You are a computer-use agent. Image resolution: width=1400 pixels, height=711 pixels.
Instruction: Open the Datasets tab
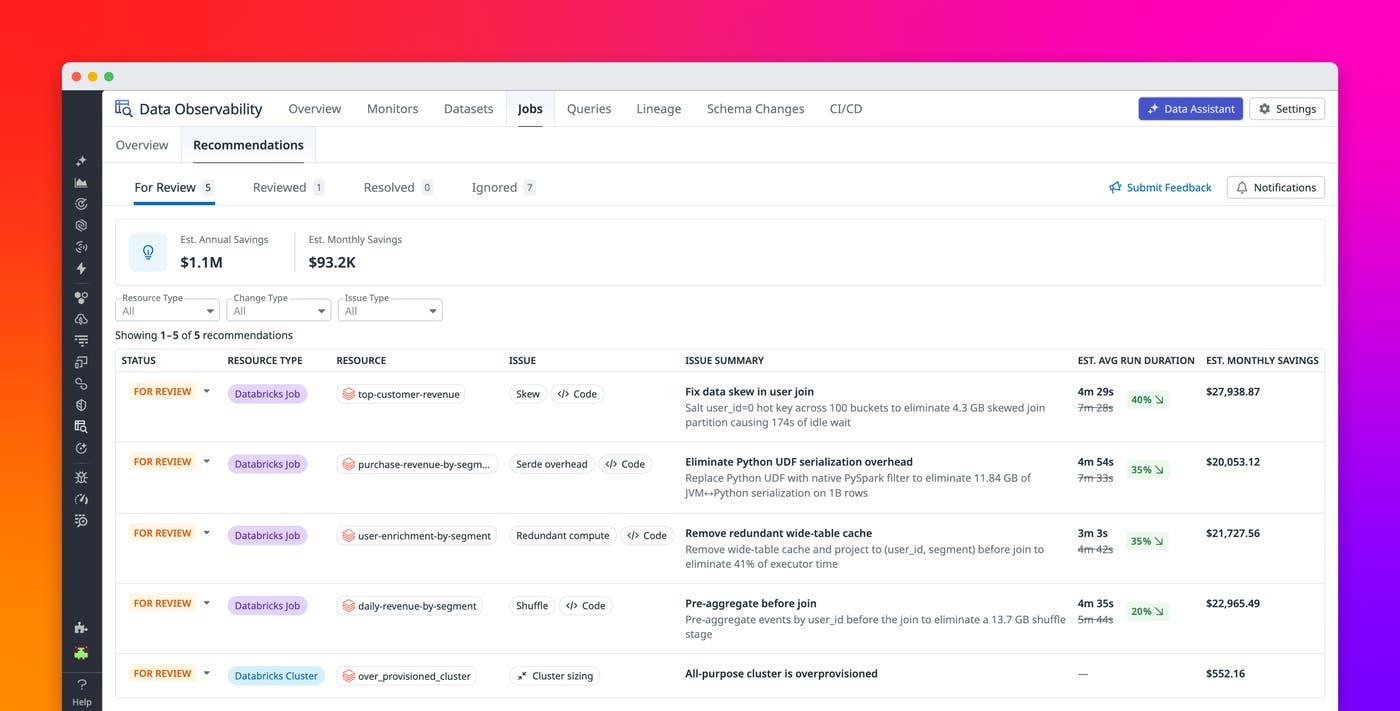click(x=468, y=109)
